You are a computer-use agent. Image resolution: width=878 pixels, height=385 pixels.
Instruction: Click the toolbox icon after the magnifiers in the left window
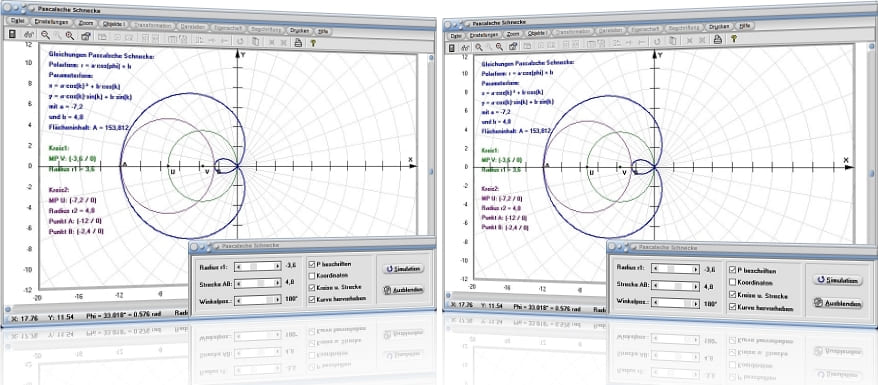(86, 36)
